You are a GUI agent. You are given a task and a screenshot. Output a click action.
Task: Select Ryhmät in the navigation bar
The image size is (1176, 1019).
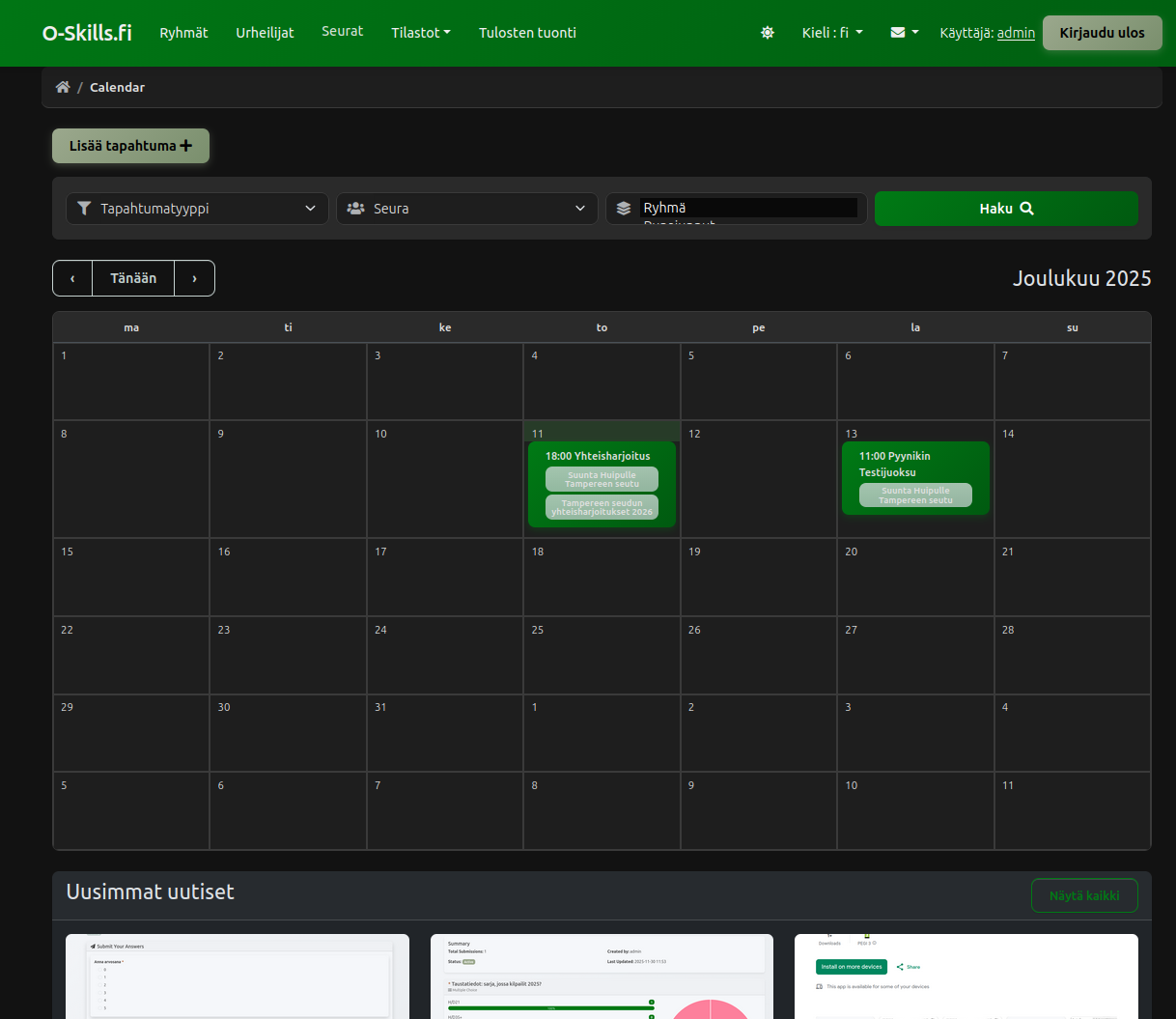coord(183,32)
